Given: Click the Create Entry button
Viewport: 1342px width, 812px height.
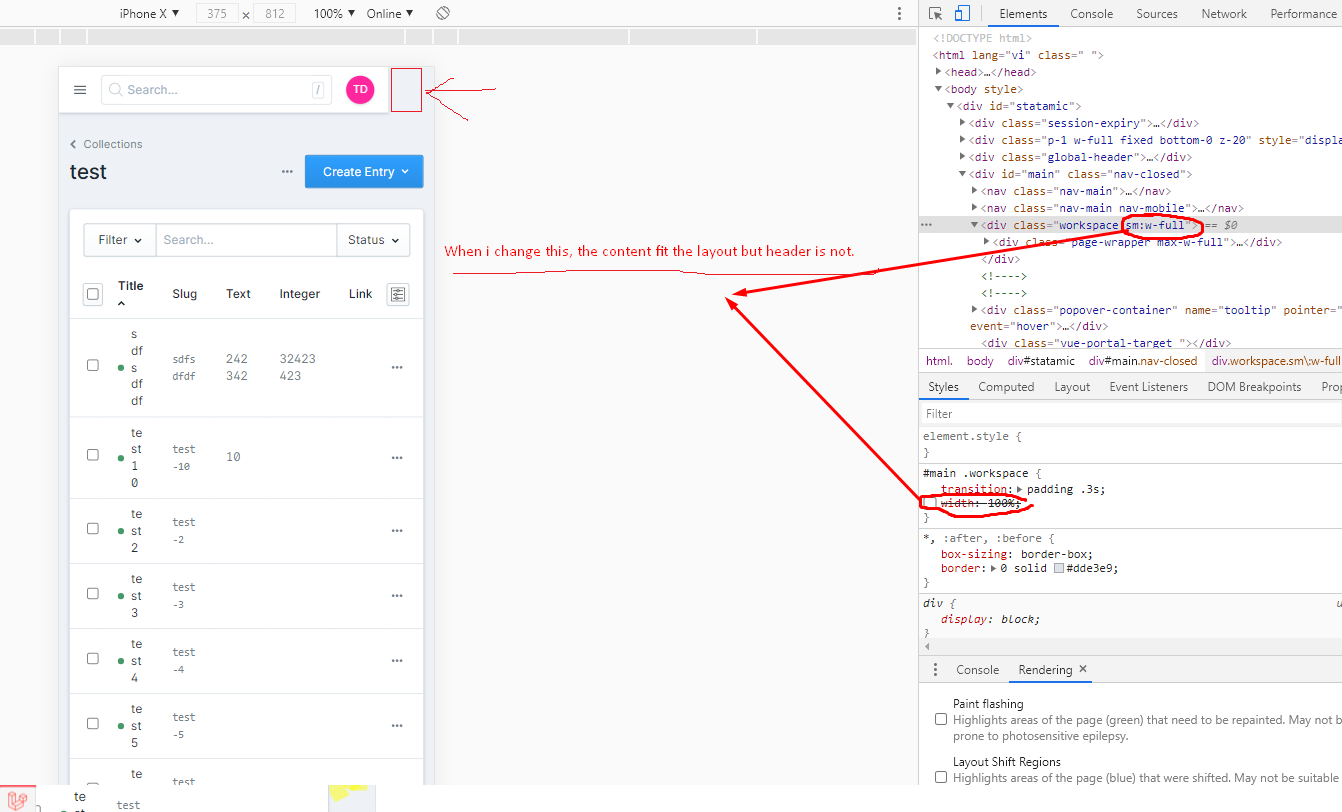Looking at the screenshot, I should click(364, 172).
